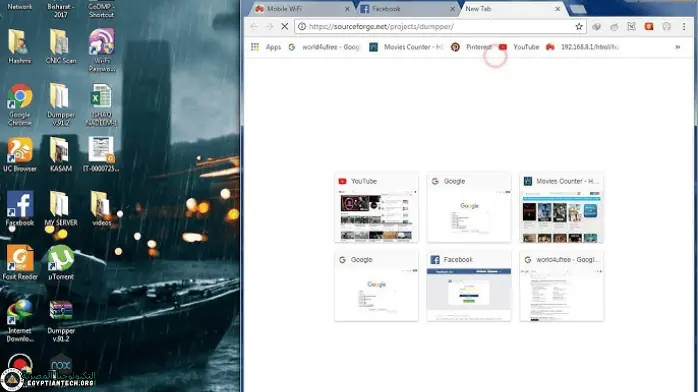Image resolution: width=698 pixels, height=392 pixels.
Task: Click the red extension icon in Chrome toolbar
Action: point(649,27)
